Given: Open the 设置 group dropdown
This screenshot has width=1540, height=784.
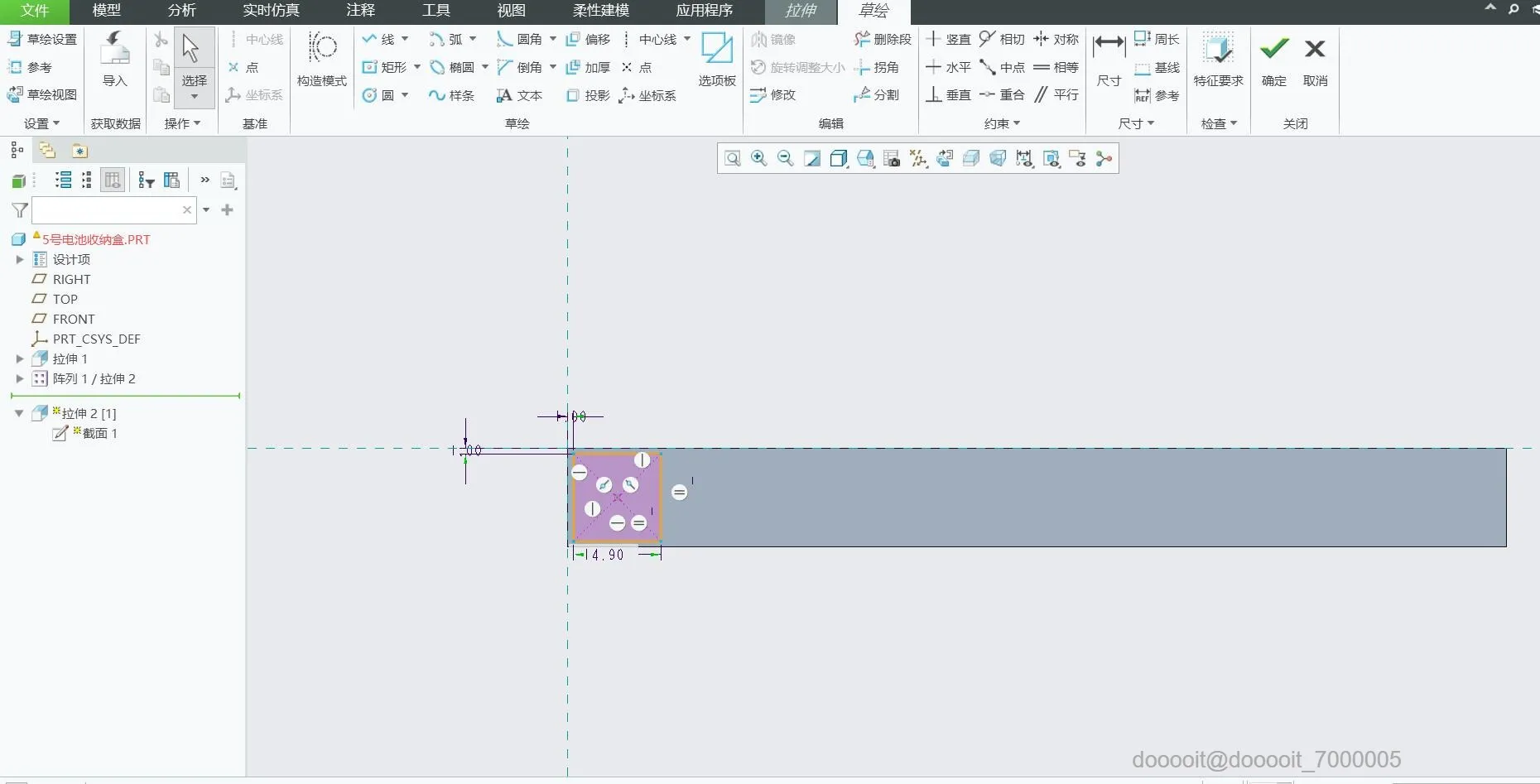Looking at the screenshot, I should click(x=42, y=123).
